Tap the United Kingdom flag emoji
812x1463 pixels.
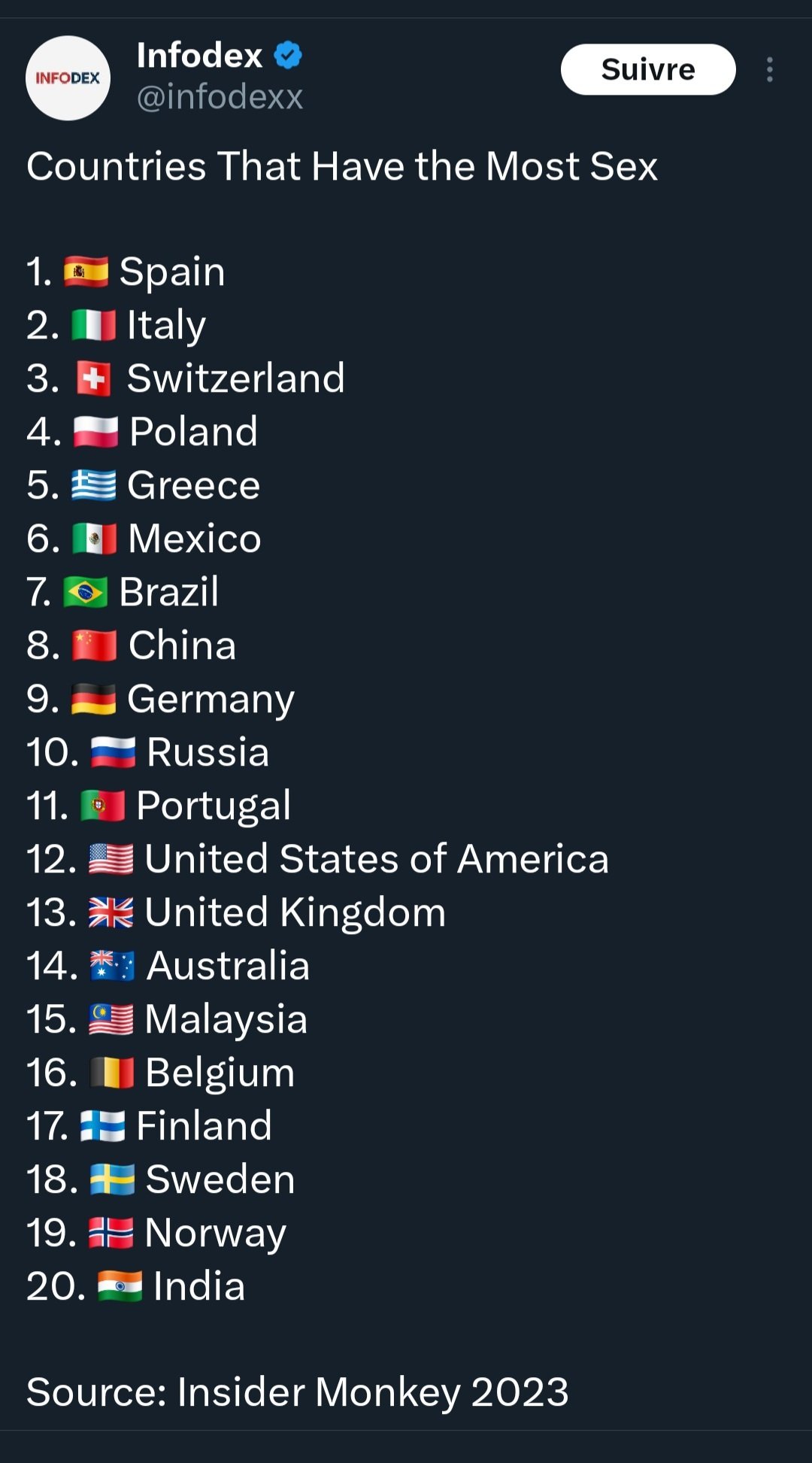(x=111, y=912)
